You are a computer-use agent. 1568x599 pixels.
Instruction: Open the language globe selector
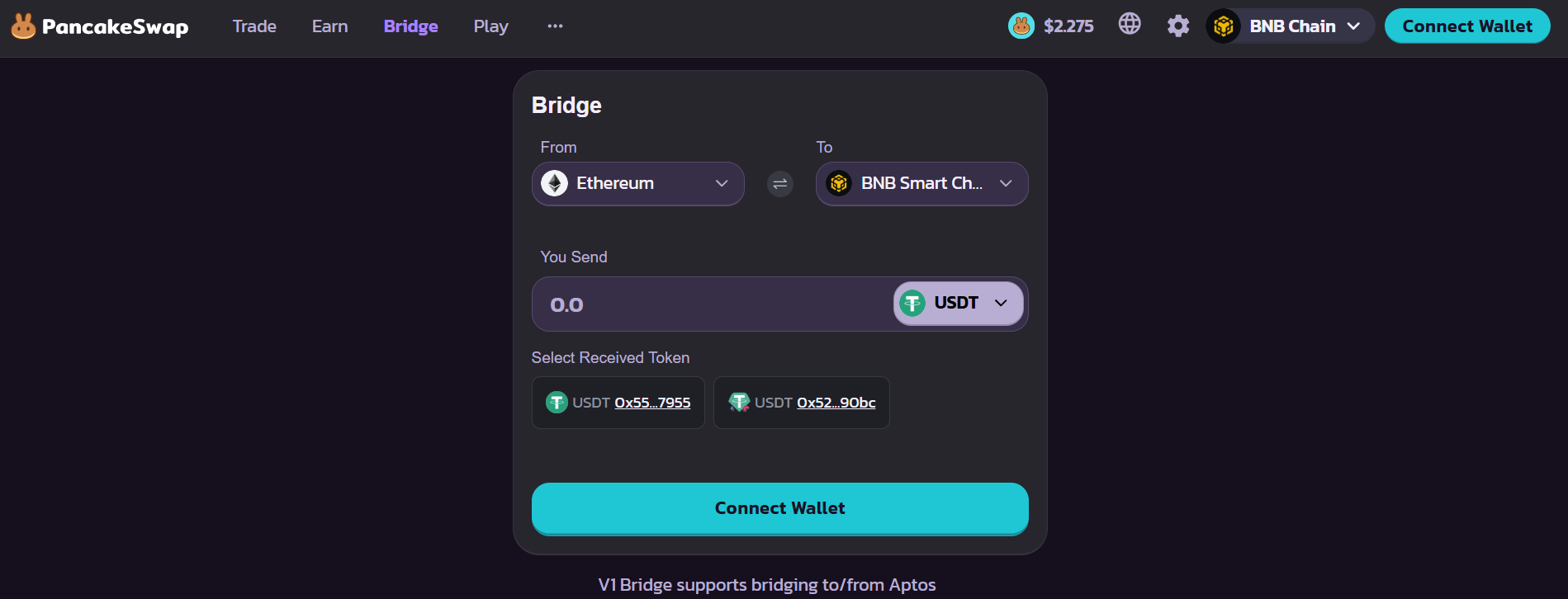click(1130, 24)
